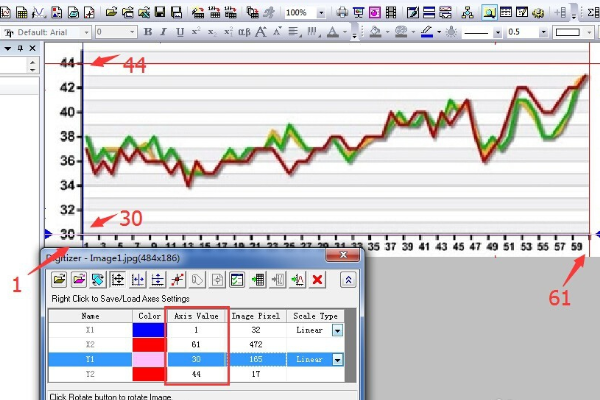
Task: Toggle underline text formatting
Action: click(x=180, y=32)
